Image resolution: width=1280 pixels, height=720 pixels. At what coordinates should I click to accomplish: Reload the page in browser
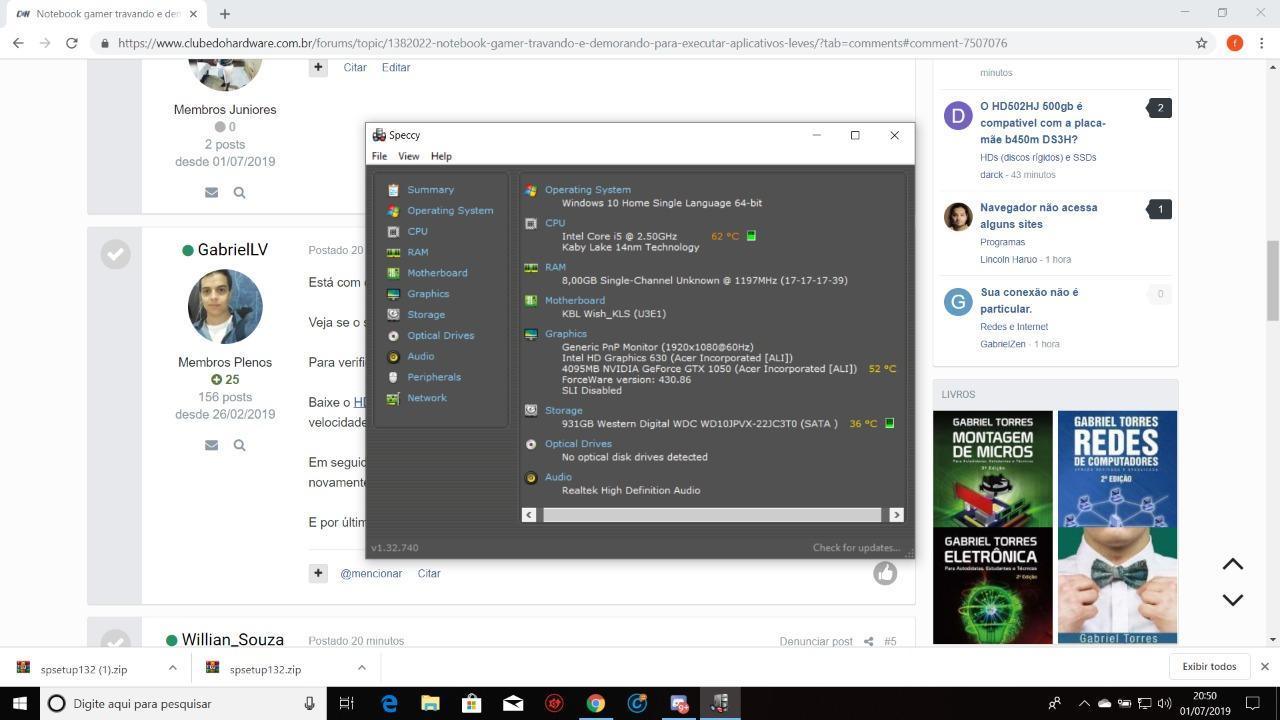point(72,43)
